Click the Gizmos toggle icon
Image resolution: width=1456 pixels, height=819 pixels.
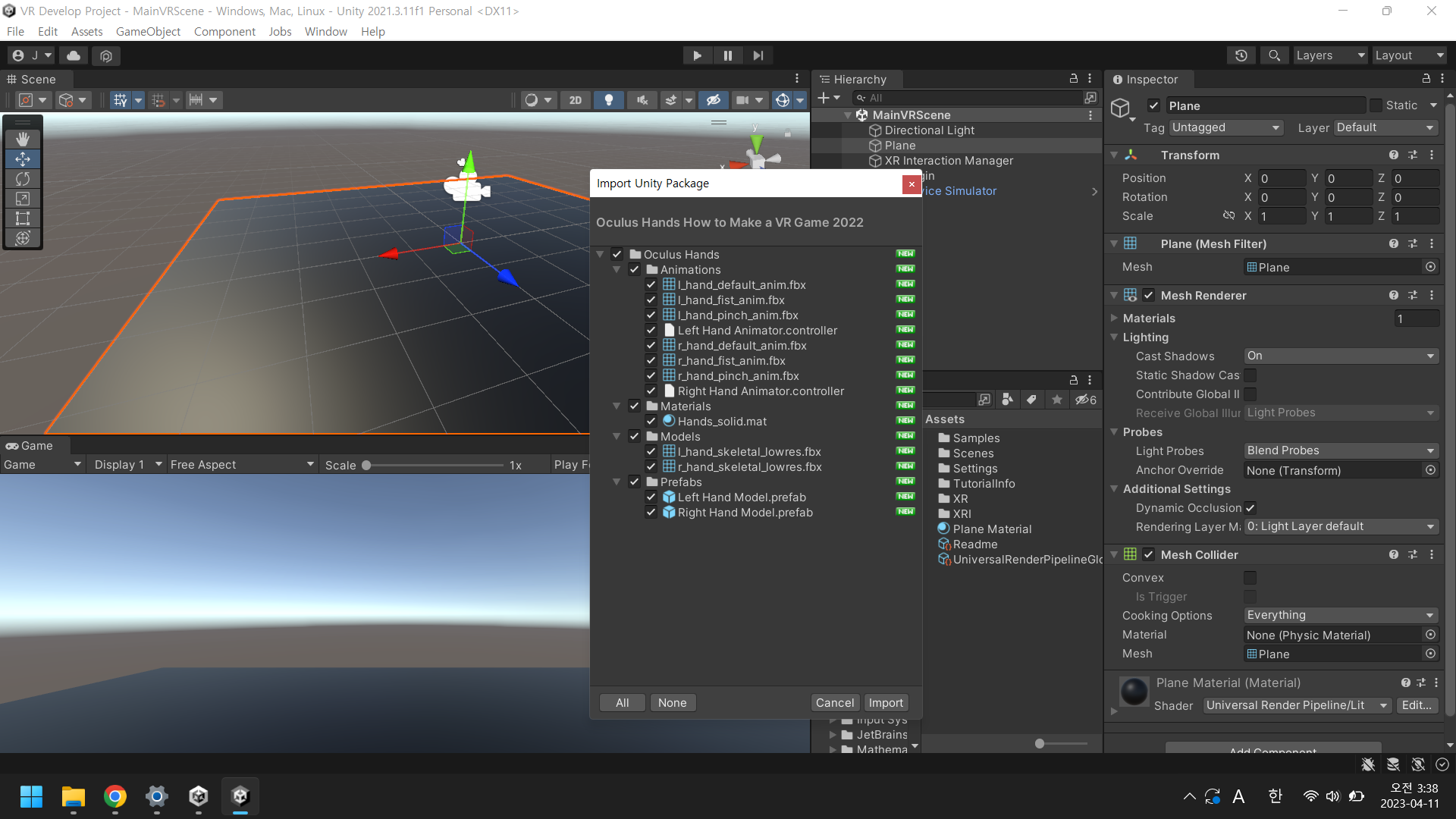(782, 100)
